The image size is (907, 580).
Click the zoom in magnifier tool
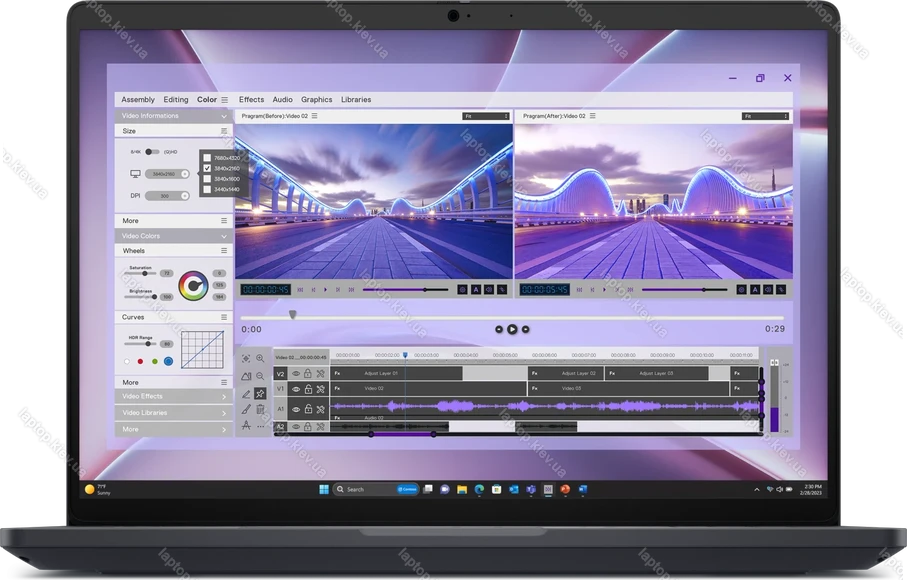pyautogui.click(x=260, y=358)
